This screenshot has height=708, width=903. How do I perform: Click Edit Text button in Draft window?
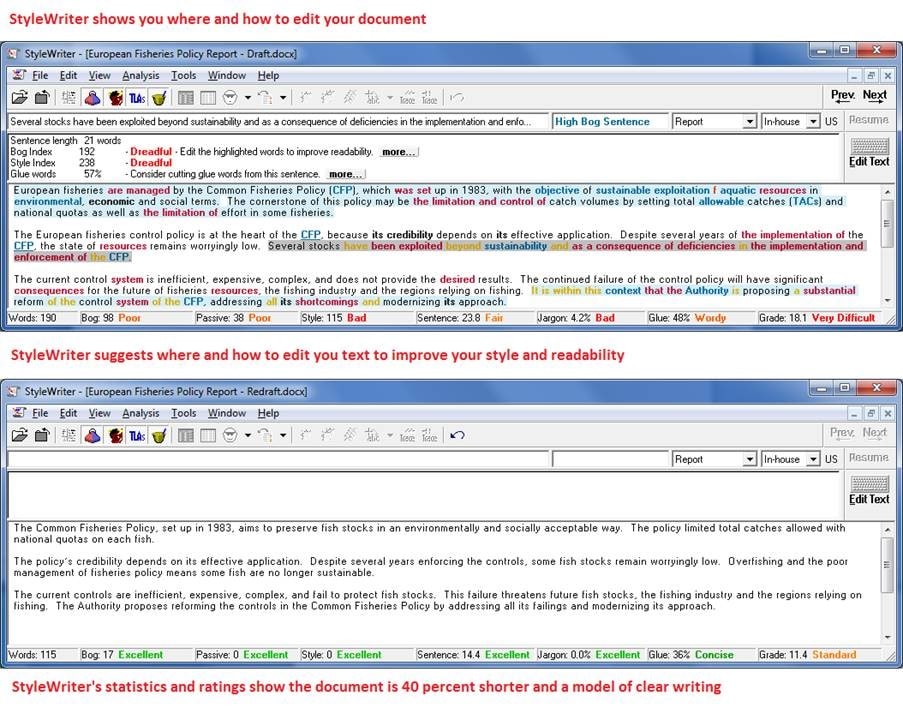[x=869, y=153]
